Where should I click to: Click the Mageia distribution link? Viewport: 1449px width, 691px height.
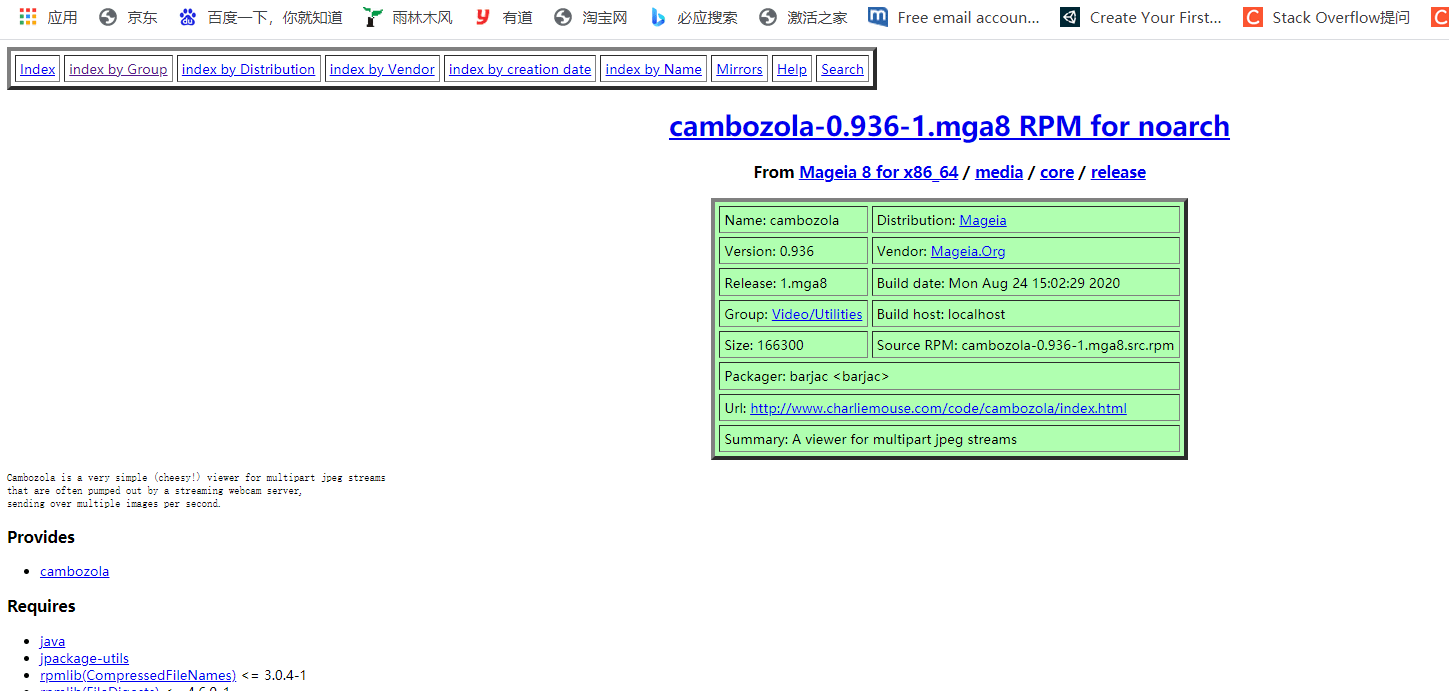click(983, 220)
